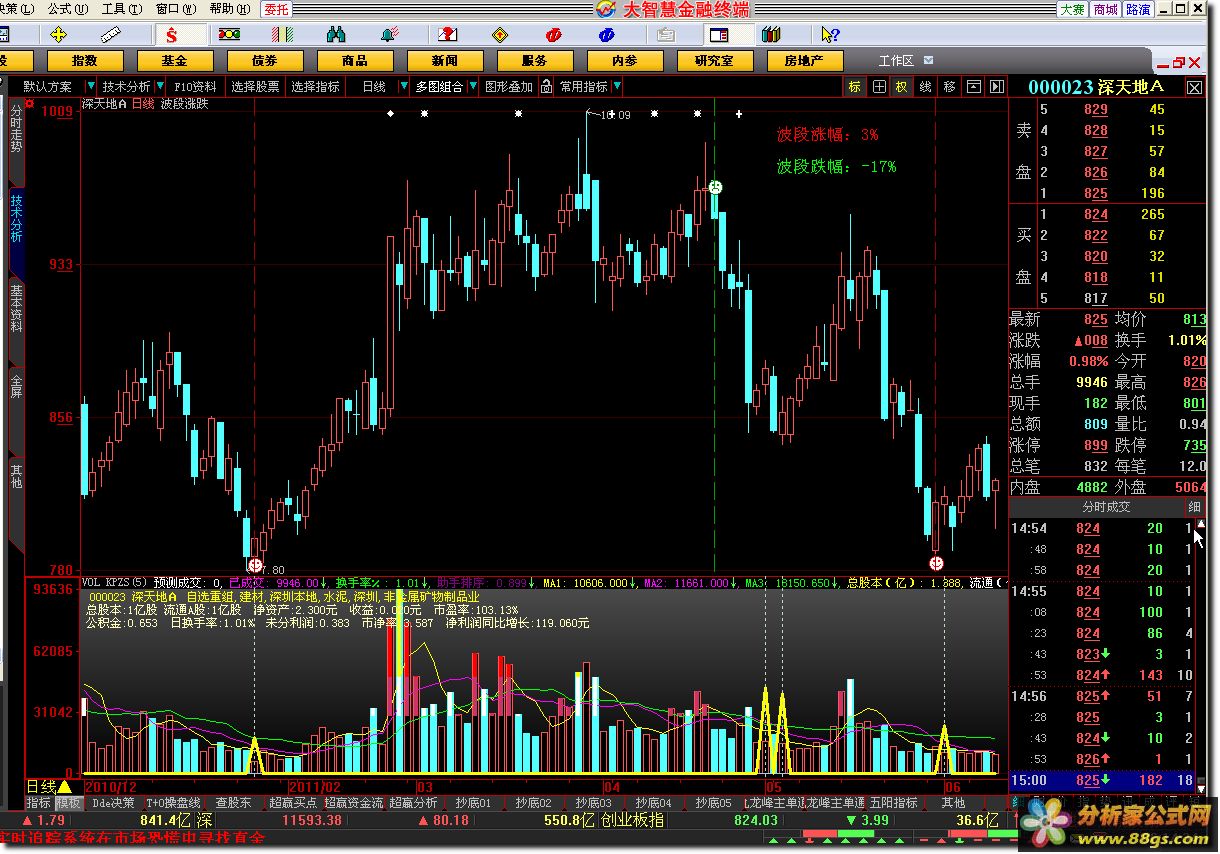
Task: Click the 创业板指 index label in status bar
Action: click(x=632, y=820)
